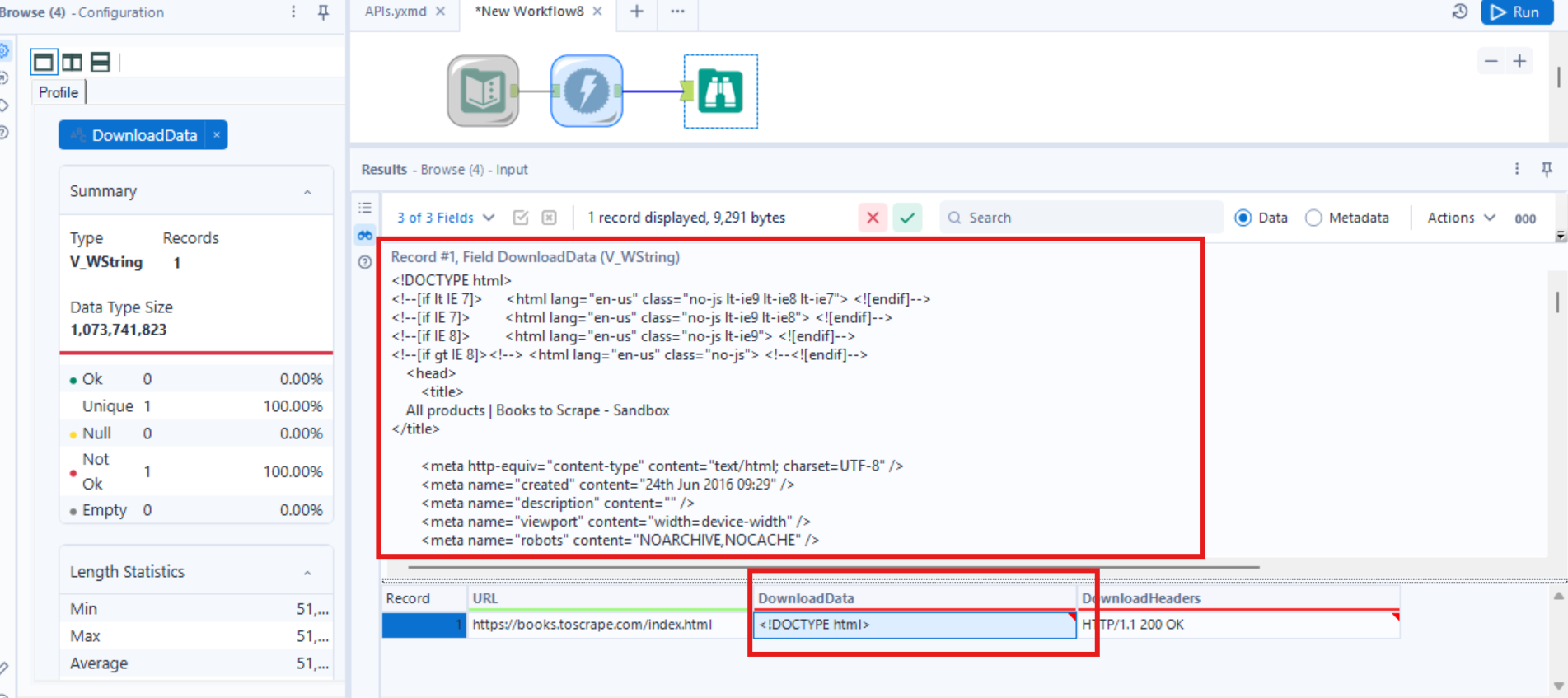Select the Browse binoculars tool
This screenshot has height=698, width=1568.
(x=720, y=91)
